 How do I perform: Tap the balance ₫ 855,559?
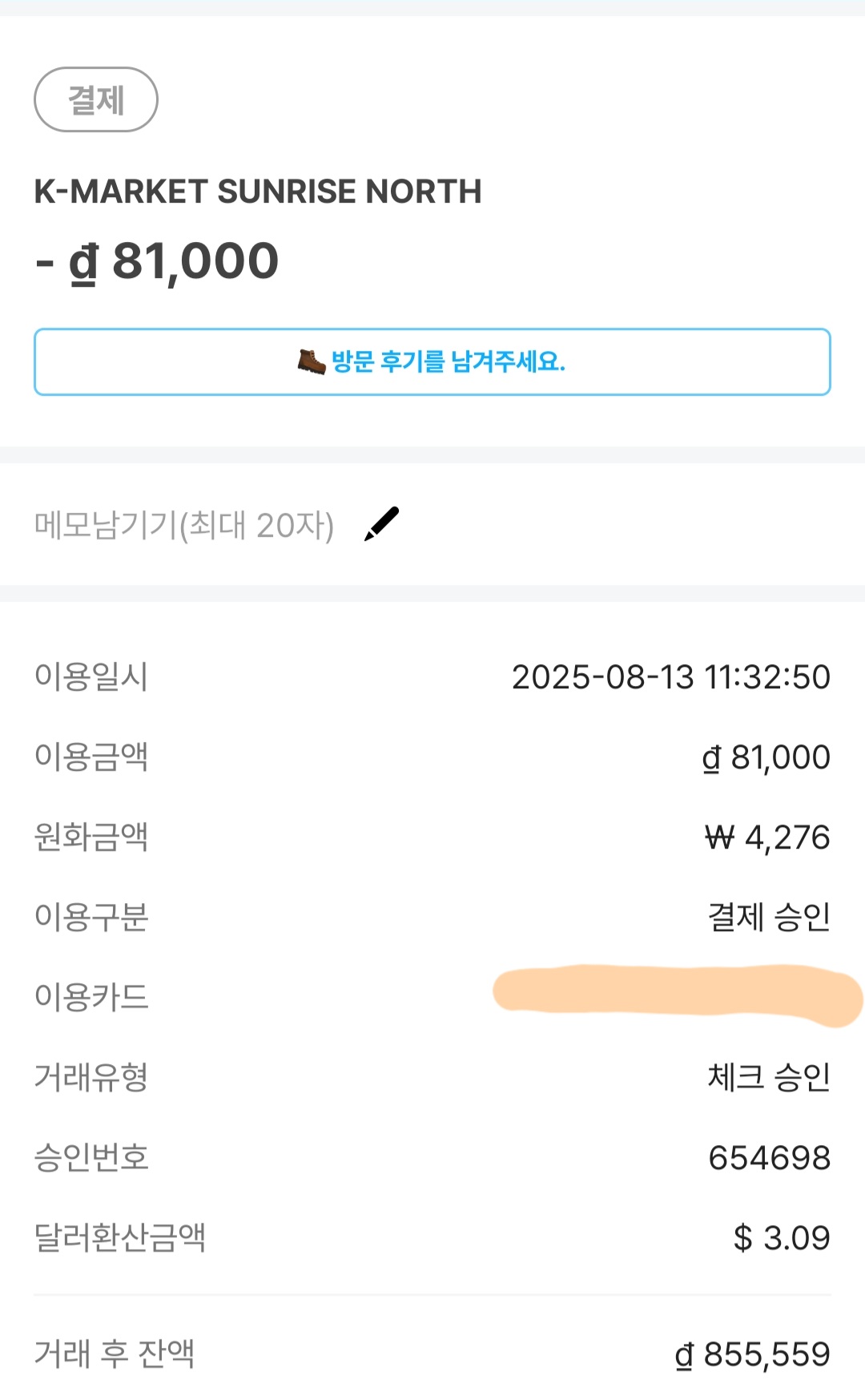pos(752,1355)
